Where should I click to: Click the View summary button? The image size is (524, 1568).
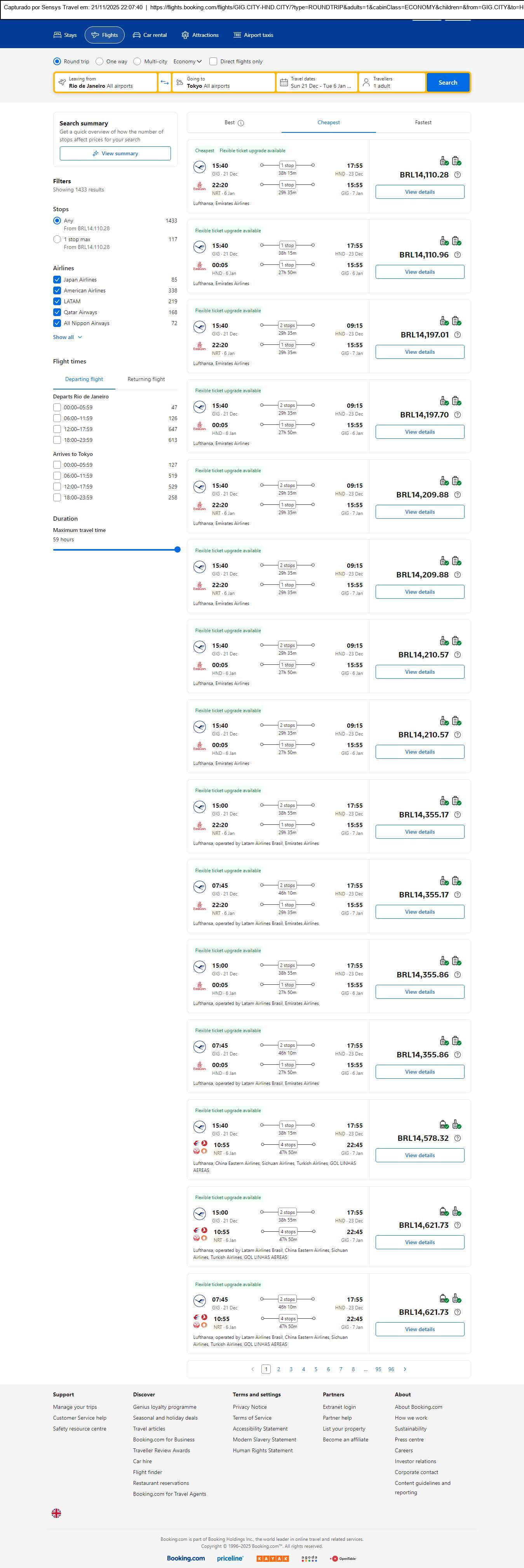point(115,153)
